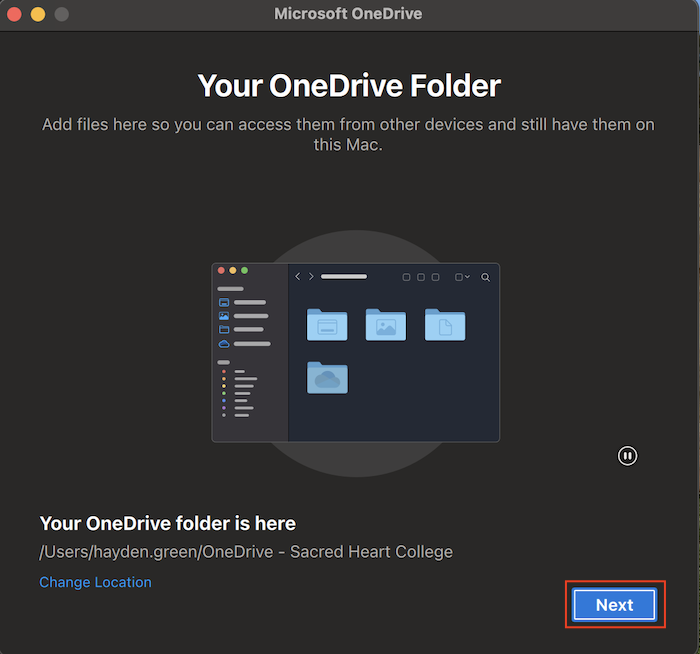Click the magnifier search icon in illustration
This screenshot has width=700, height=654.
[486, 277]
